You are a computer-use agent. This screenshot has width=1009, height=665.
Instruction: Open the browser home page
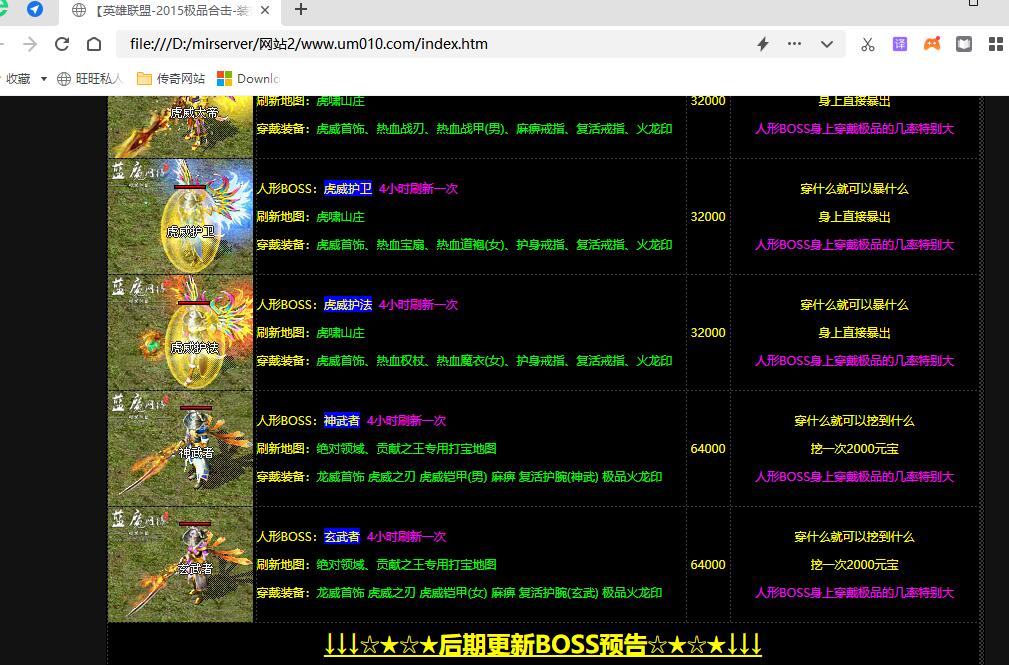(x=94, y=44)
